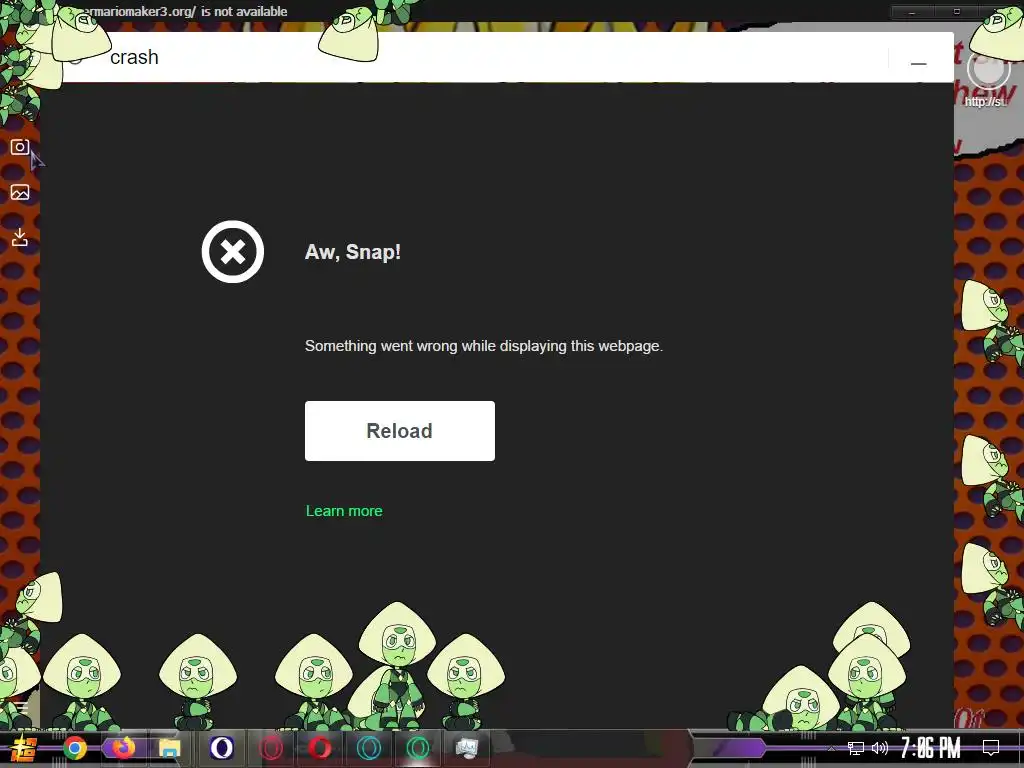Open File Explorer from the taskbar
1024x768 pixels.
pos(169,748)
